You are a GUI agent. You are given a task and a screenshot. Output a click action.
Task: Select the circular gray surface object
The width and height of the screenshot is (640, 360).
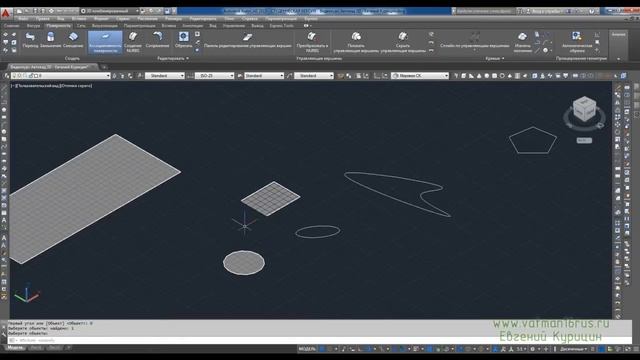pyautogui.click(x=244, y=262)
